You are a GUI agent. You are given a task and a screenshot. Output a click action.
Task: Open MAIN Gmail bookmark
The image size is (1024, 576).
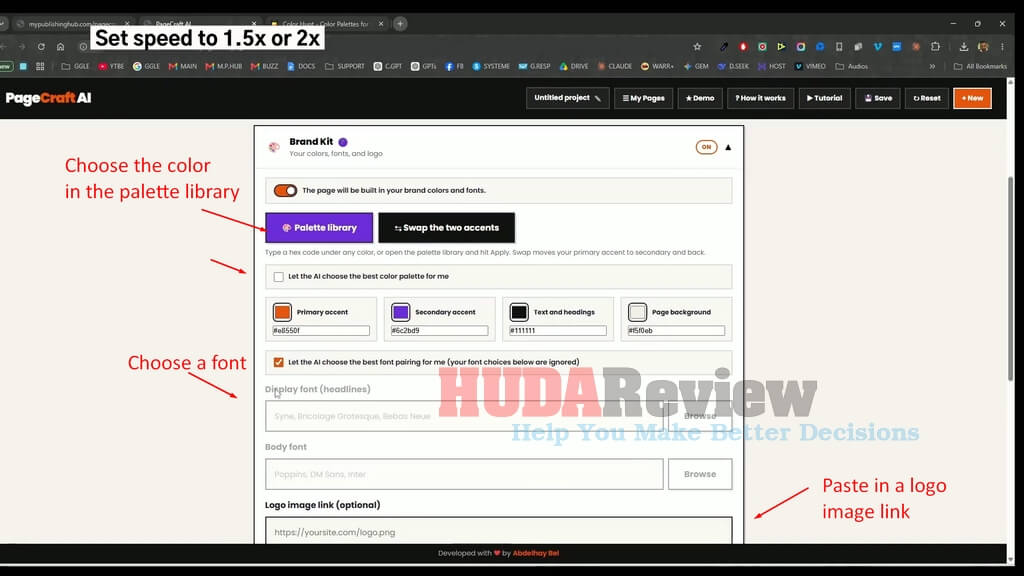click(183, 67)
